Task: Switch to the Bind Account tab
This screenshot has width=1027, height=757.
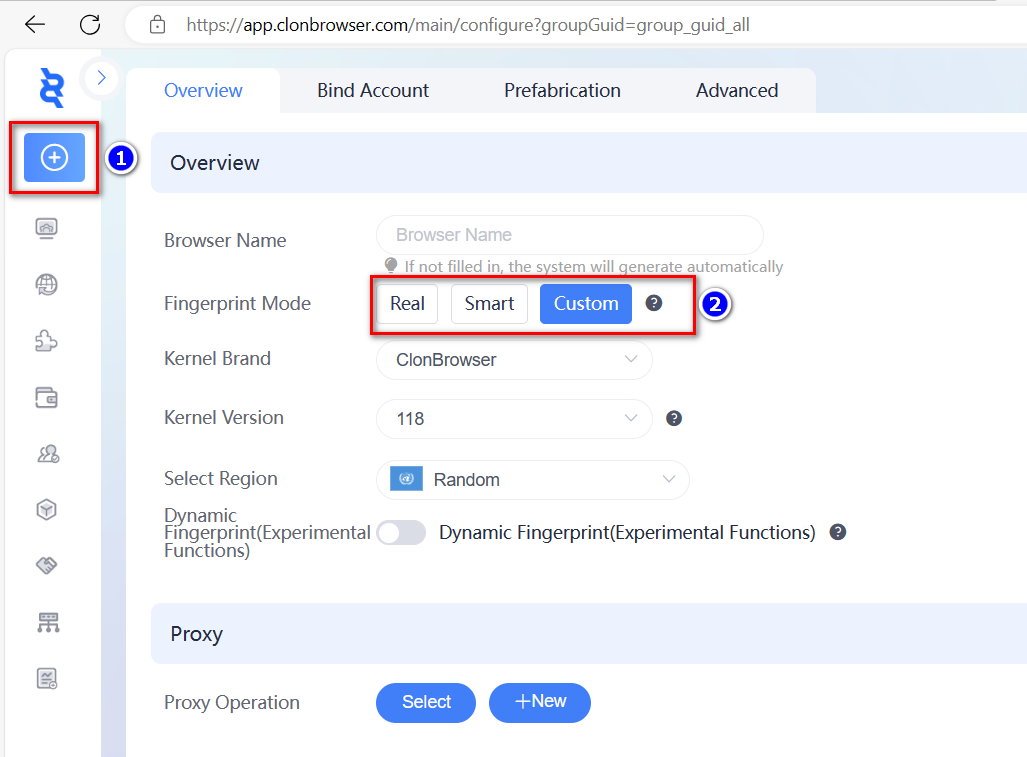Action: pos(373,91)
